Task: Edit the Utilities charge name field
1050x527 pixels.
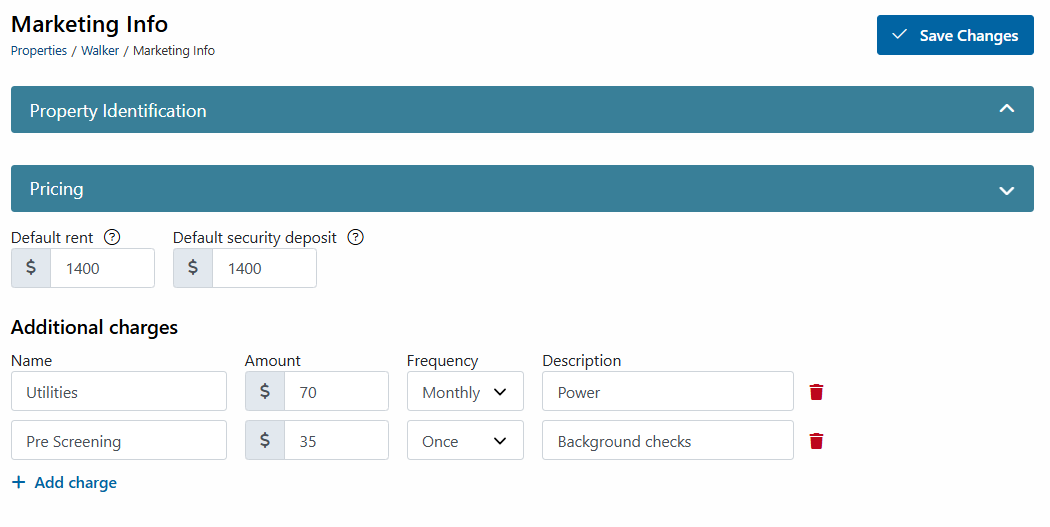Action: pos(119,392)
